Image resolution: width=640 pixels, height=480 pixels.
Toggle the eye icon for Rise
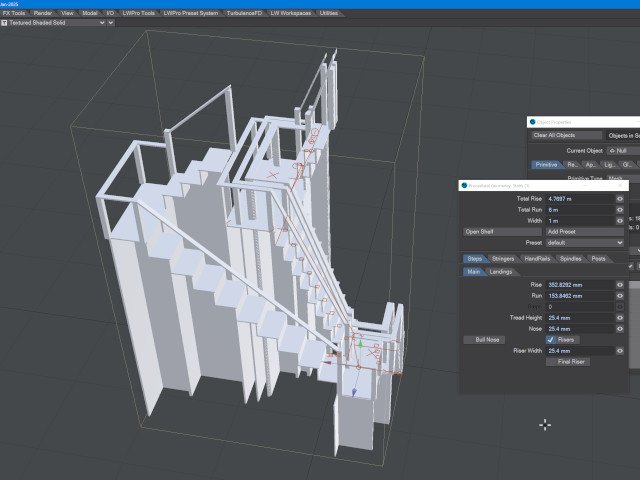click(x=620, y=285)
